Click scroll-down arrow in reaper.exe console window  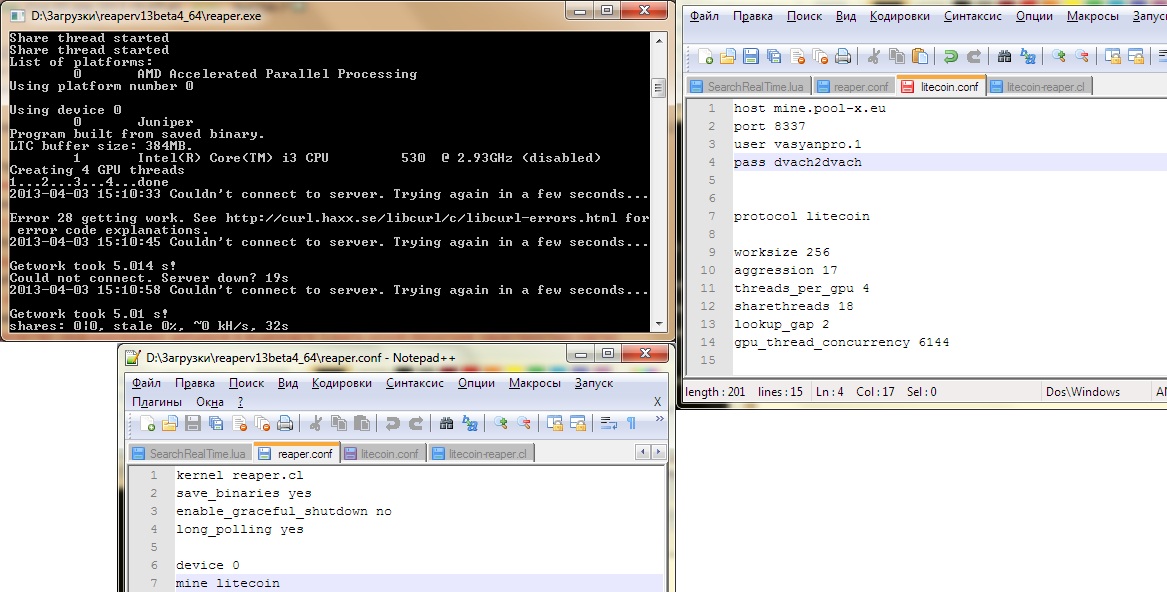(x=659, y=324)
